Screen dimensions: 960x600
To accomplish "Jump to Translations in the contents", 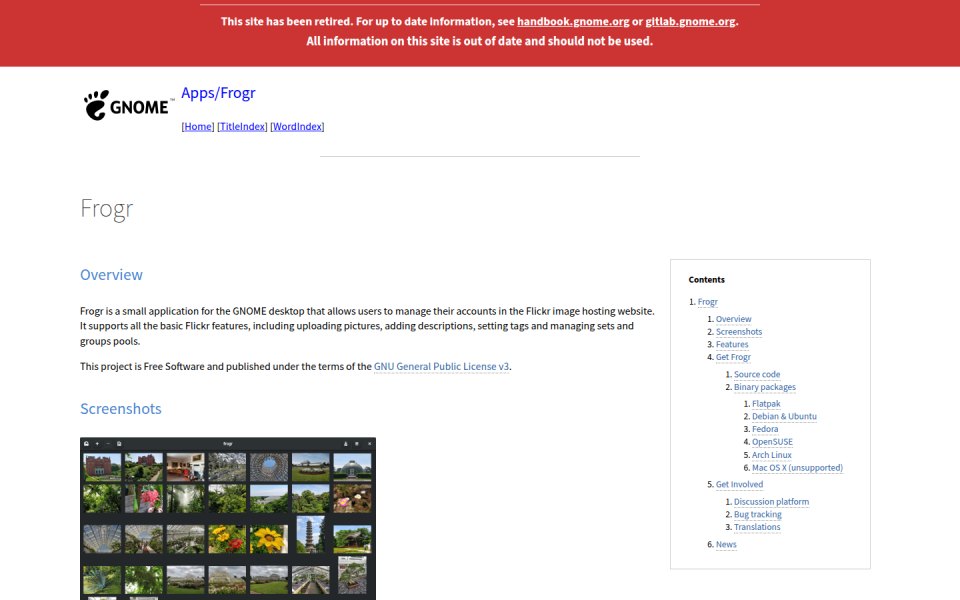I will coord(757,527).
